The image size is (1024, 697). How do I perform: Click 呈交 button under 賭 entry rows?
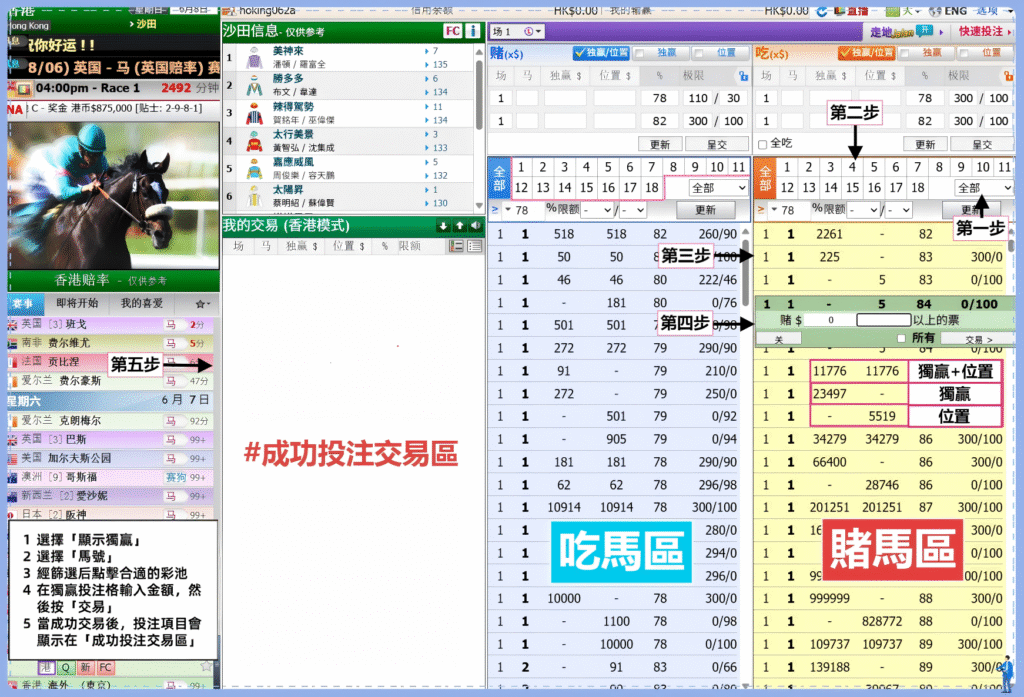click(716, 144)
